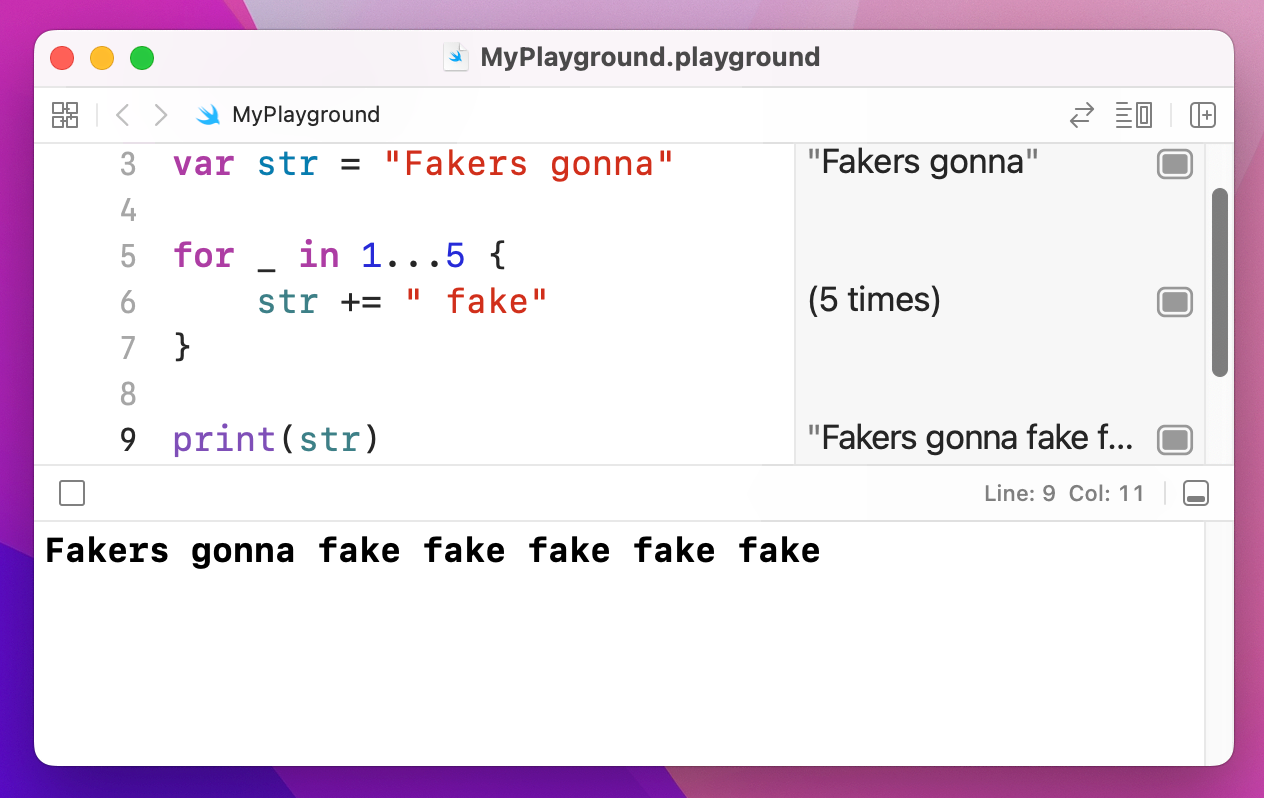Click the back navigation chevron
Viewport: 1264px width, 798px height.
[x=121, y=114]
